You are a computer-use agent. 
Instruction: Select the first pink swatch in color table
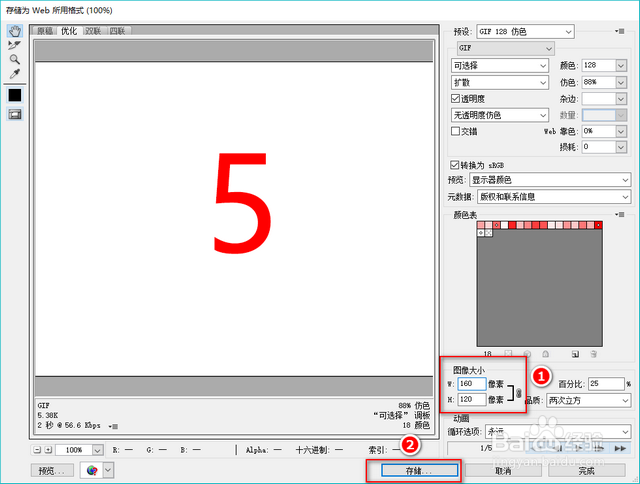[x=481, y=225]
